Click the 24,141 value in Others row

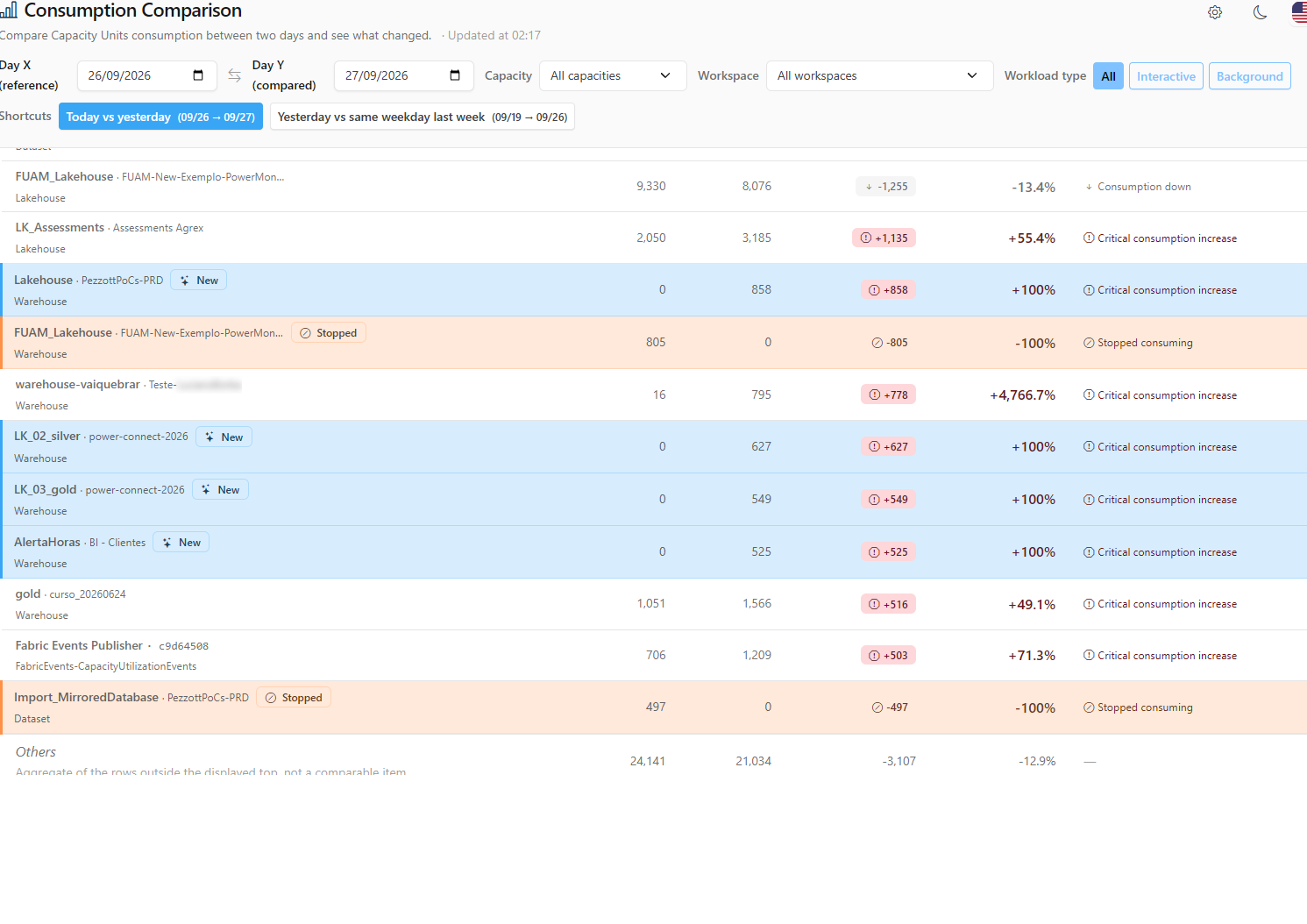tap(648, 761)
